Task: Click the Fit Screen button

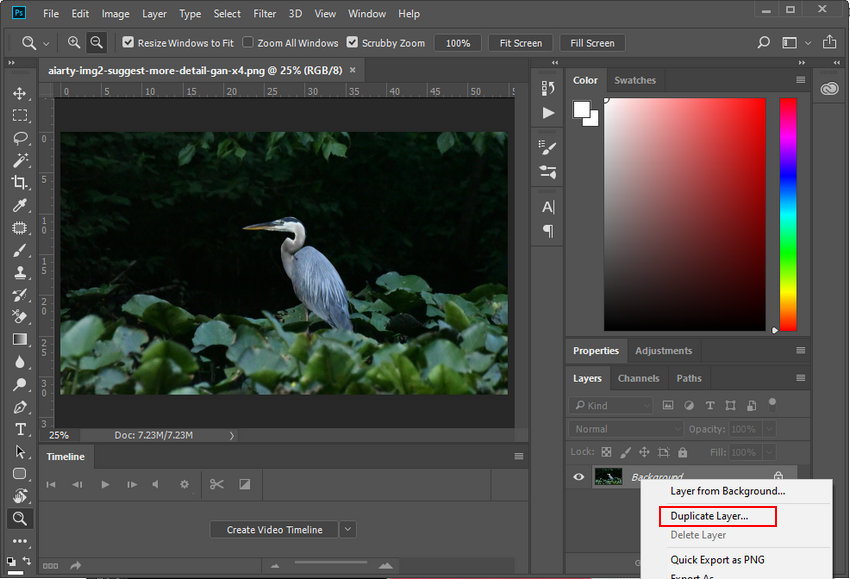Action: pyautogui.click(x=520, y=43)
